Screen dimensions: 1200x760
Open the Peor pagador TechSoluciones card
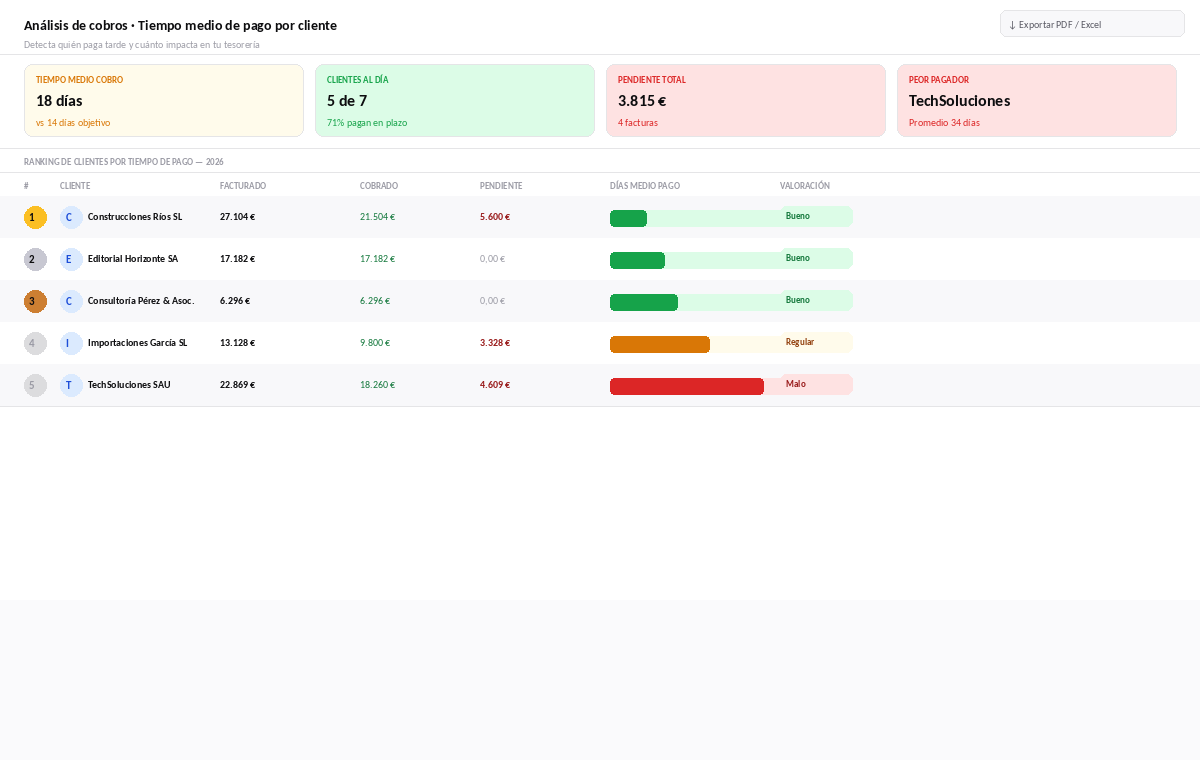point(1037,100)
